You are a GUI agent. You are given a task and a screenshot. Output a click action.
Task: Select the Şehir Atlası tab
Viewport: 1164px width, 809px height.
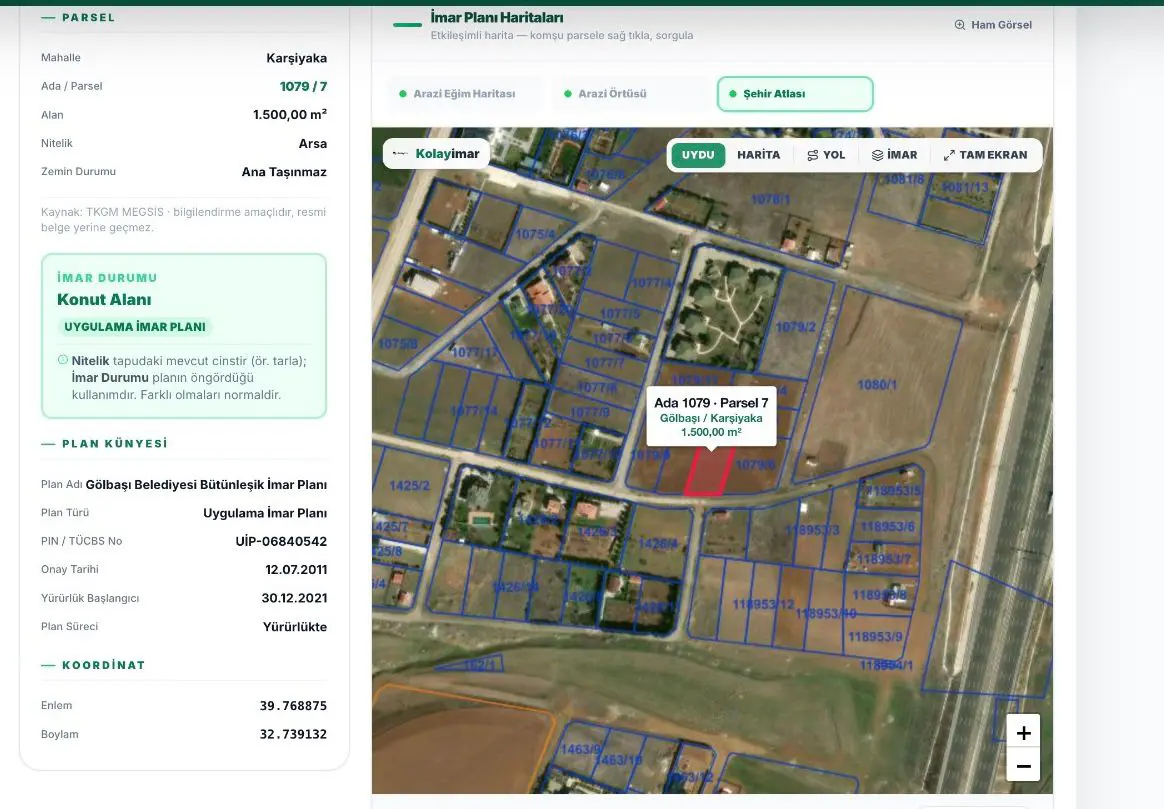(795, 94)
